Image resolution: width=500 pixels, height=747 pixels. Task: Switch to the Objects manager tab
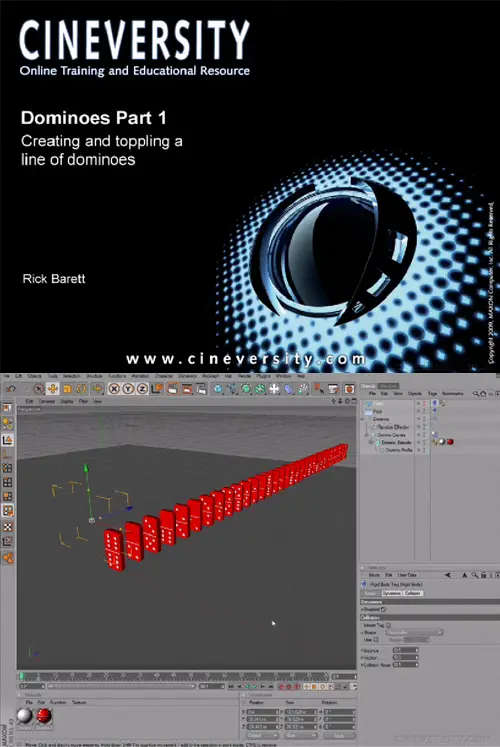(x=368, y=386)
